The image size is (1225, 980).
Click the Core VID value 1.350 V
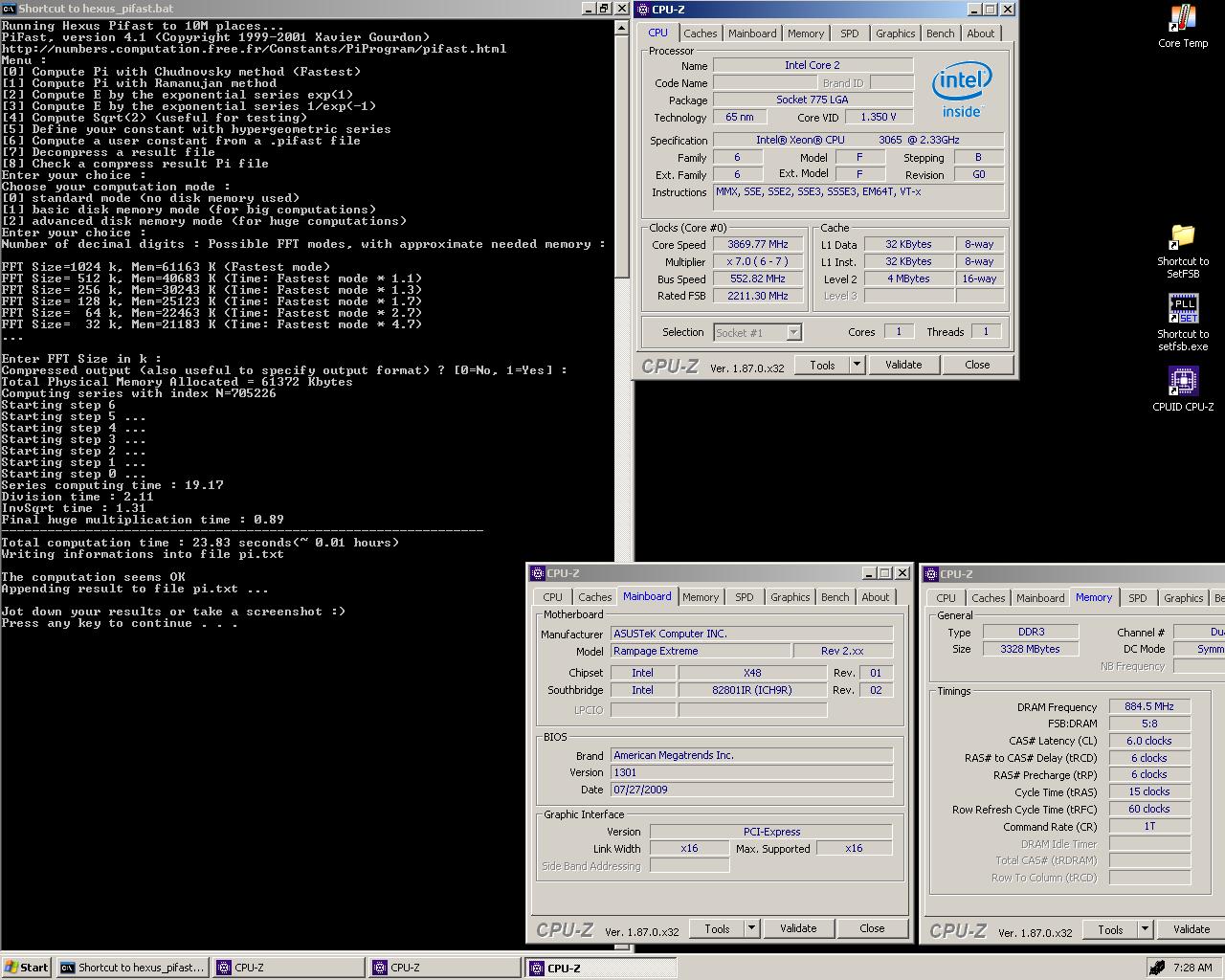[x=879, y=118]
